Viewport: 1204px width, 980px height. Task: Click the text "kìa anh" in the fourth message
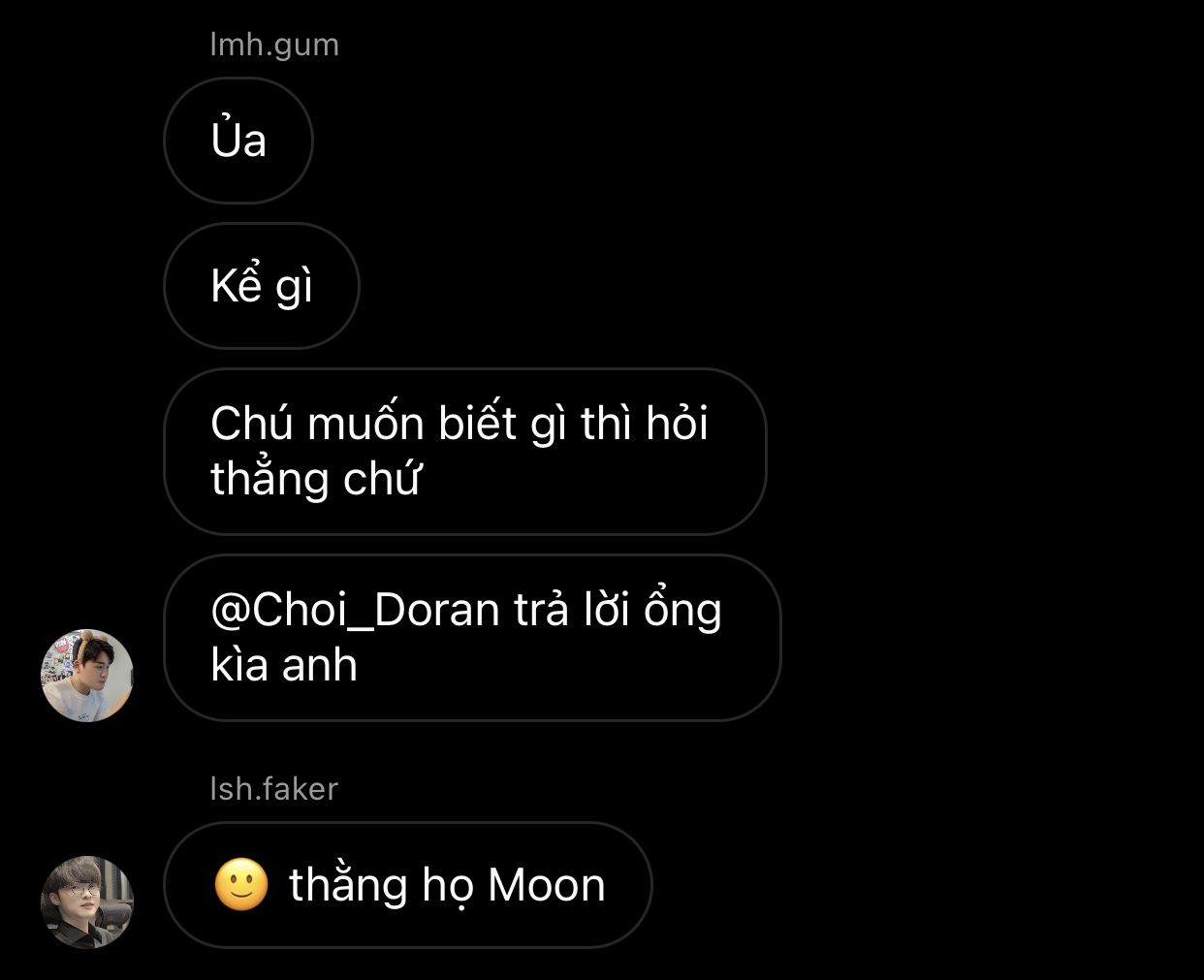284,666
